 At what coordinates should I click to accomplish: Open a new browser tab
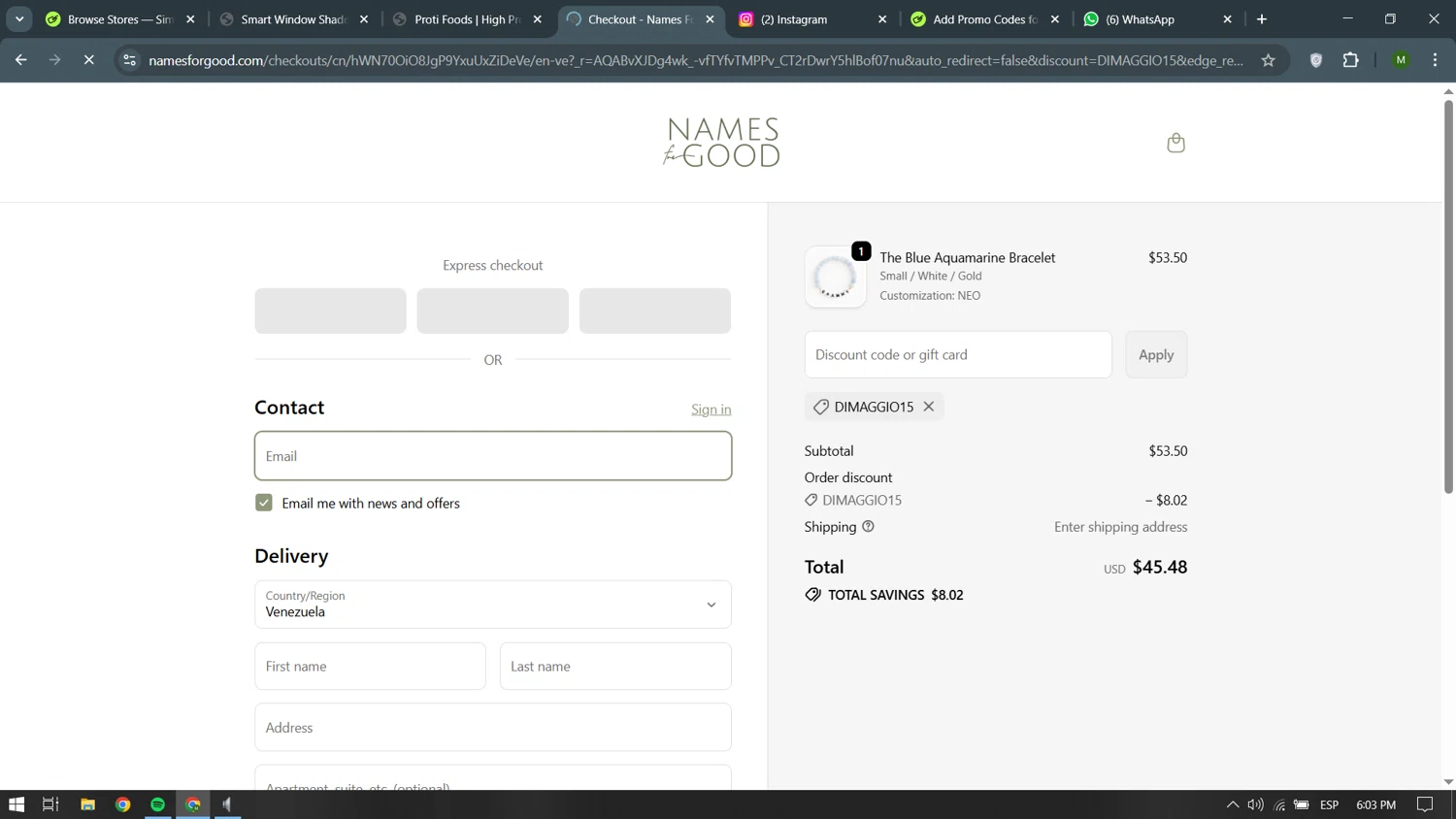point(1262,19)
